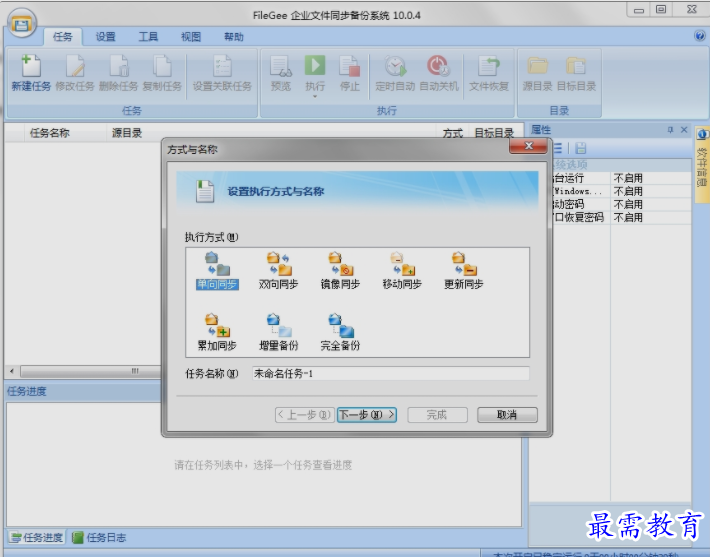Close the 方式与名称 dialog
This screenshot has width=710, height=557.
528,146
